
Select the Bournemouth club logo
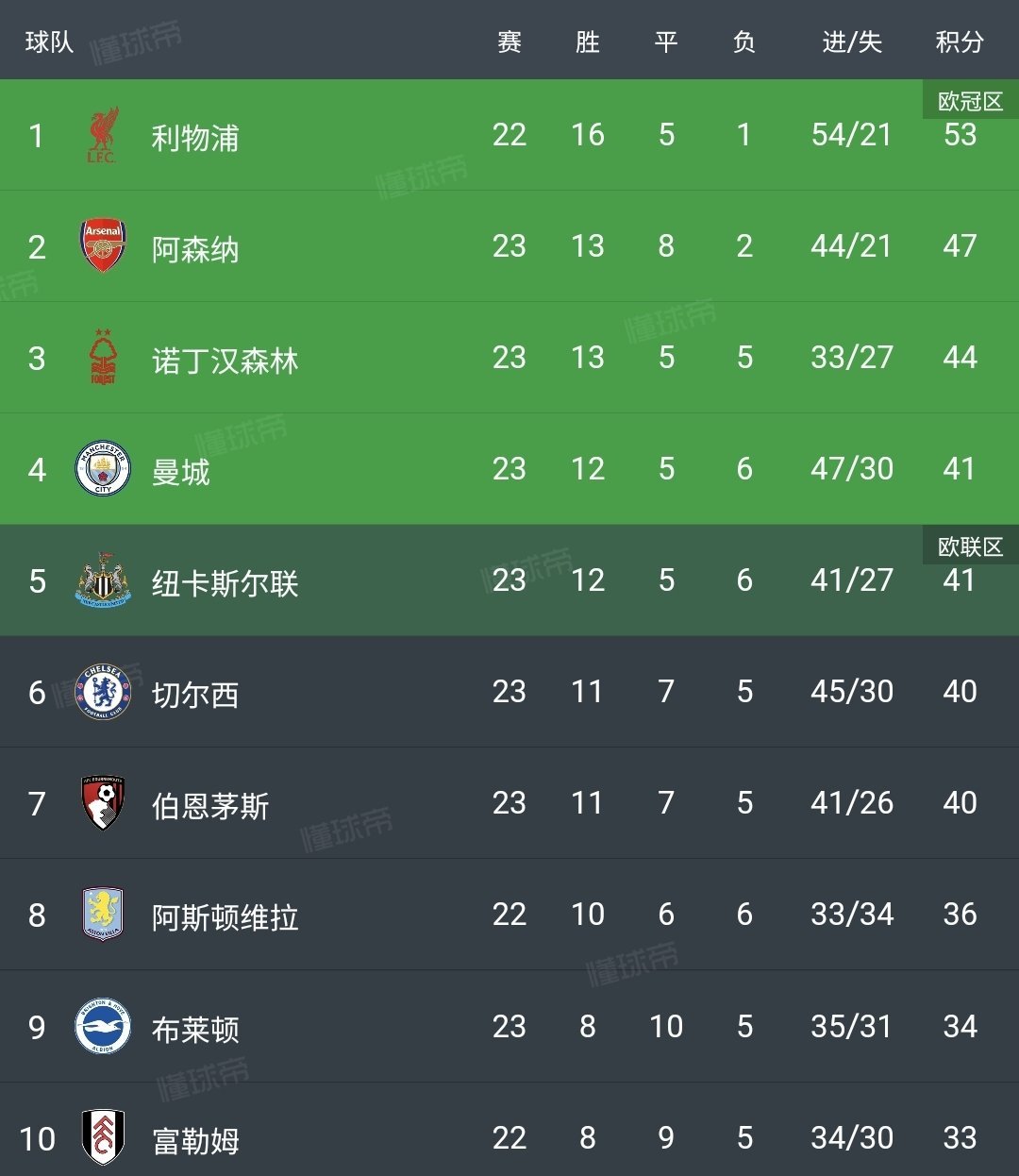coord(103,803)
